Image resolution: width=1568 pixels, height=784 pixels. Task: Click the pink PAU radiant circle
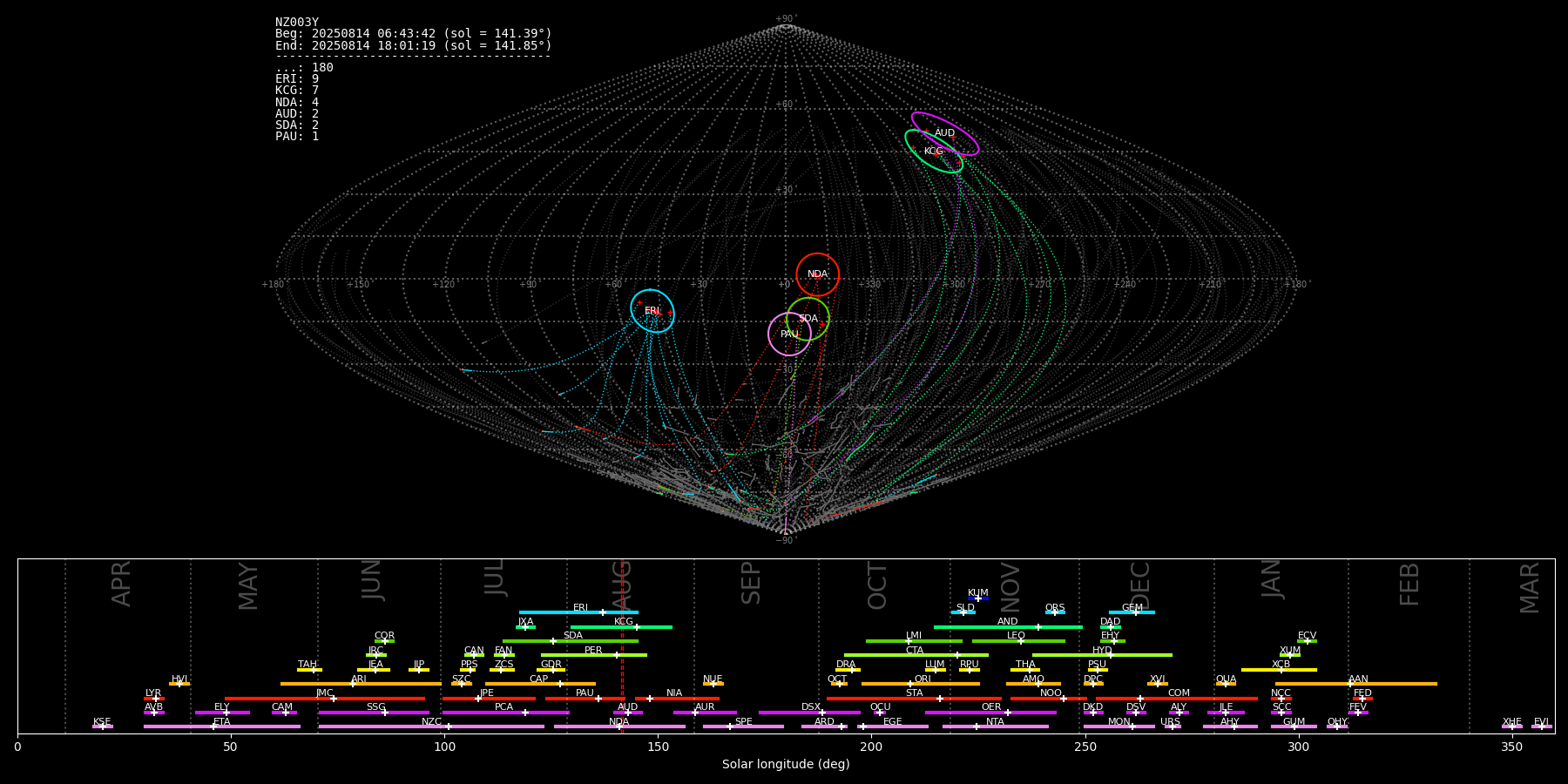[789, 335]
